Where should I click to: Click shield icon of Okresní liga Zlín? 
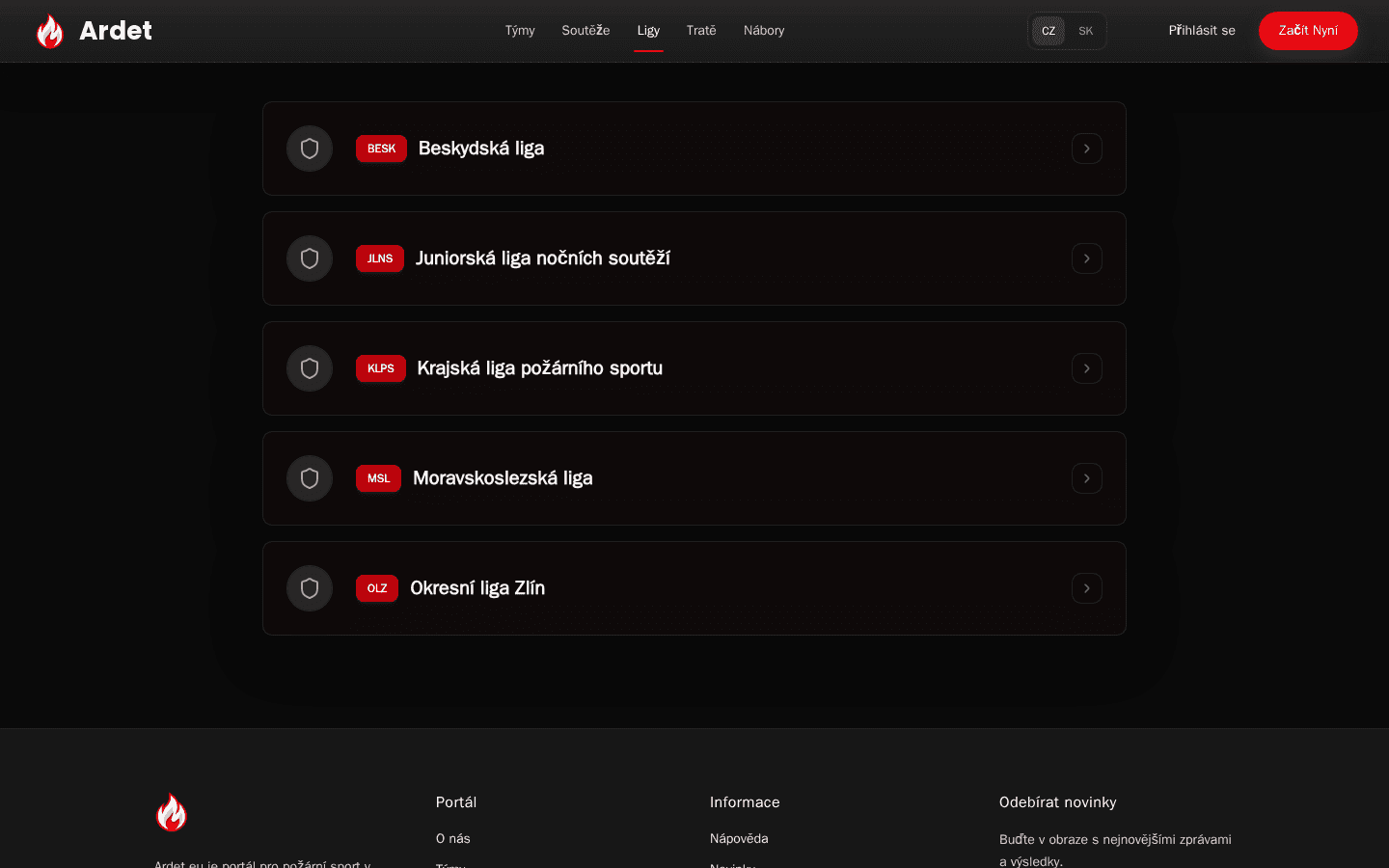pos(310,588)
